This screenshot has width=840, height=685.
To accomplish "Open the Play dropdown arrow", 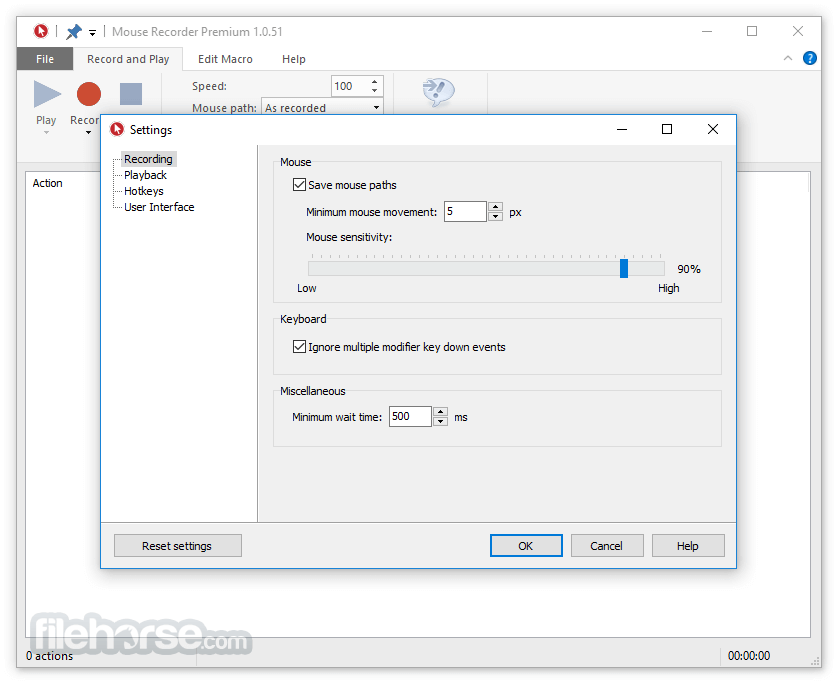I will (46, 133).
